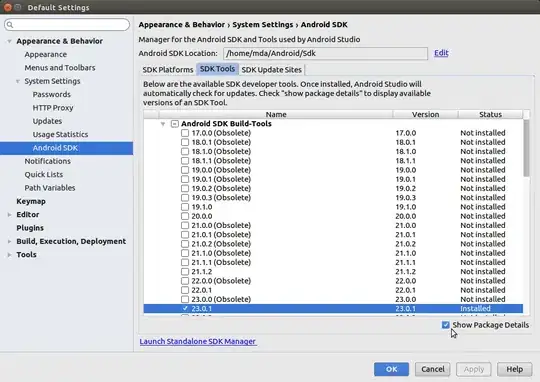Expand the Tools settings section
This screenshot has width=540, height=382.
point(9,255)
